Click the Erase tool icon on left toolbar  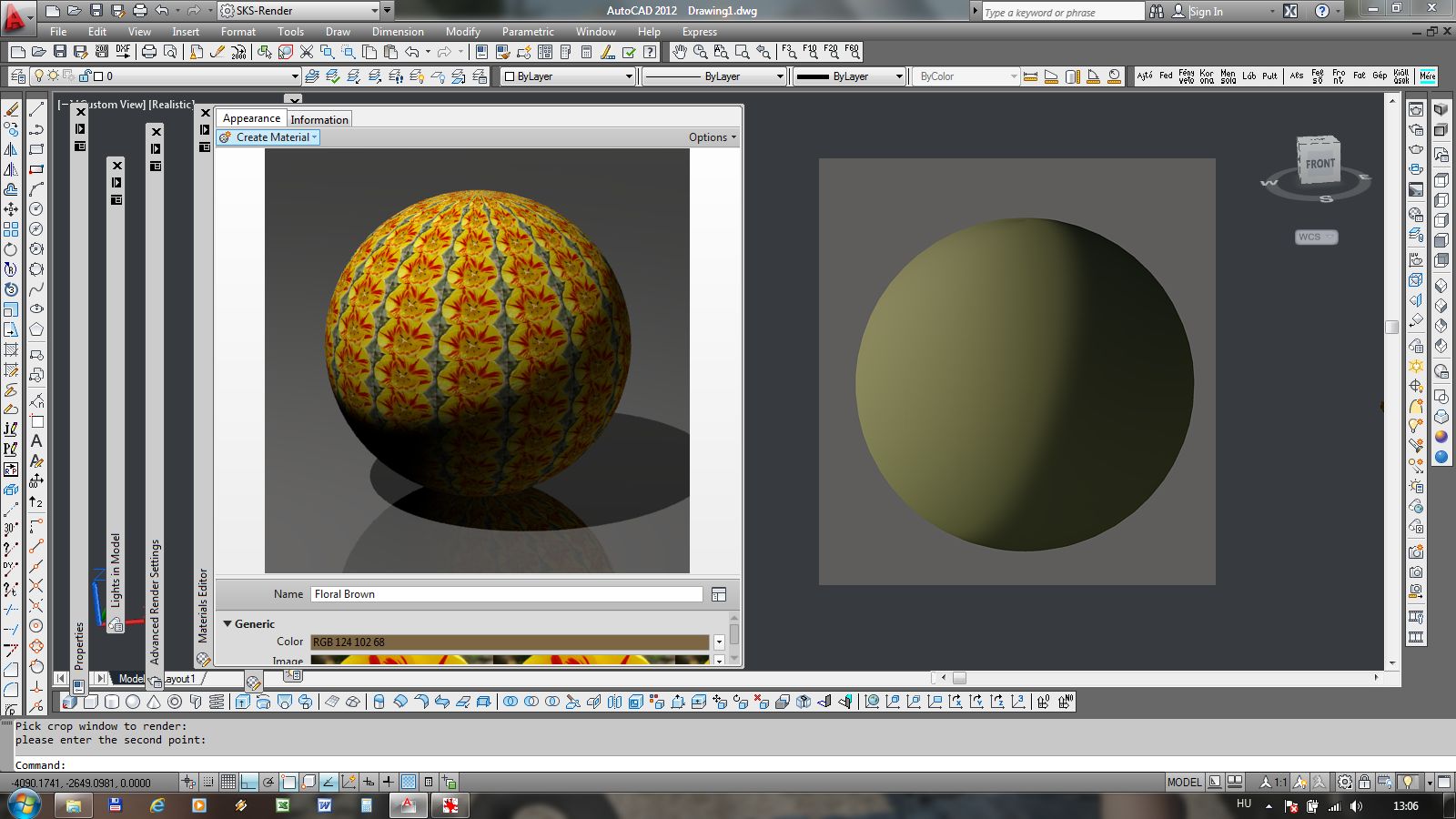click(x=11, y=109)
